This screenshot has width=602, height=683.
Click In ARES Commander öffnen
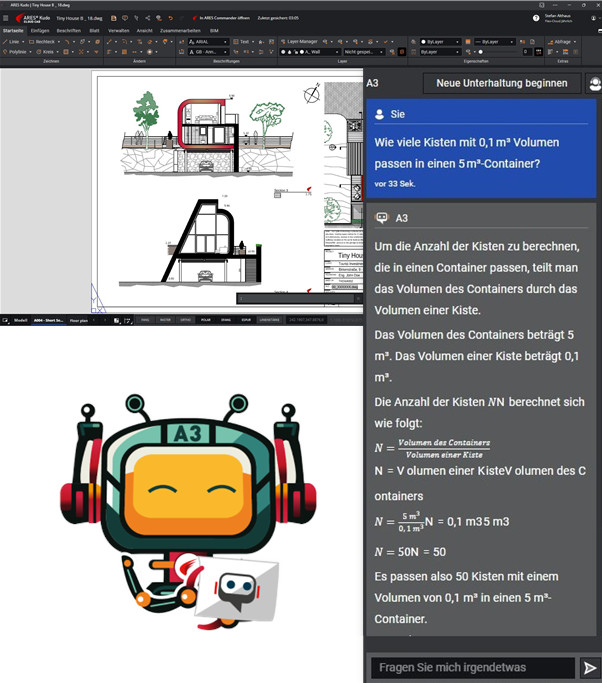221,18
